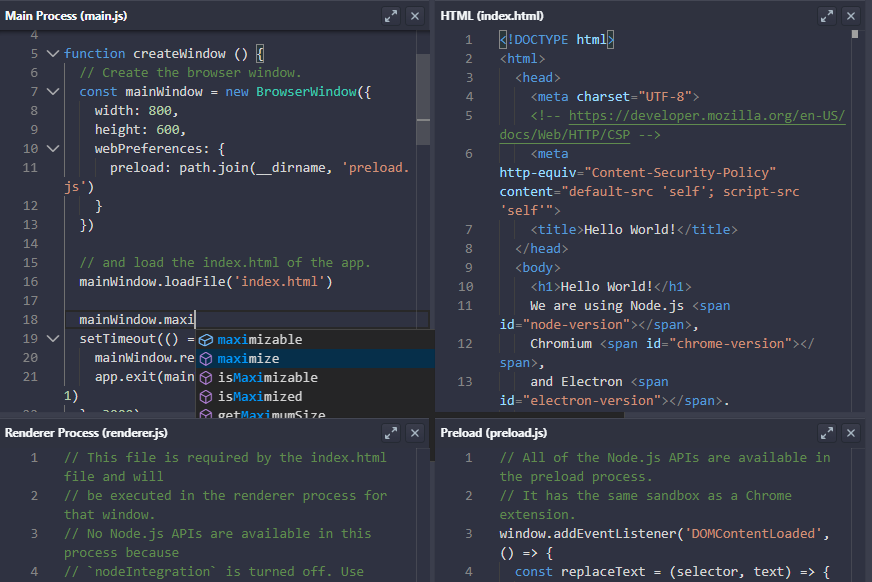Close the Main Process editor panel
Screen dimensions: 872x582
[415, 15]
